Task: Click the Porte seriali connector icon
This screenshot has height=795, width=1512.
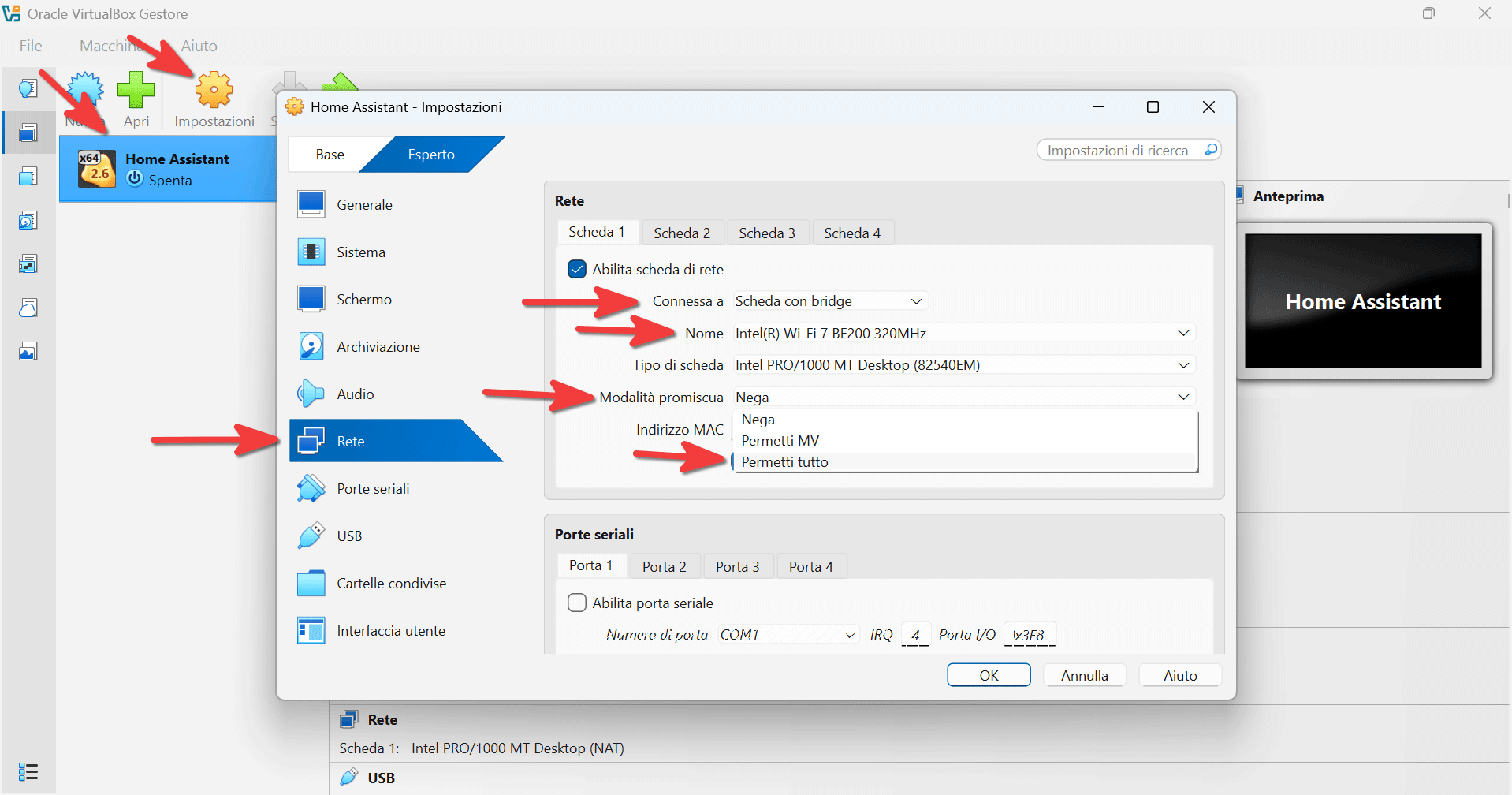Action: (311, 488)
